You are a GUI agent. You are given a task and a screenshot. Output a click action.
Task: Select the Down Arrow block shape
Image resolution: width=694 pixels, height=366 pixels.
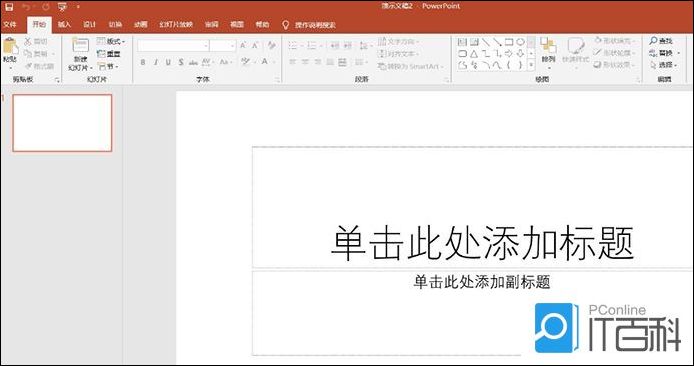click(520, 54)
